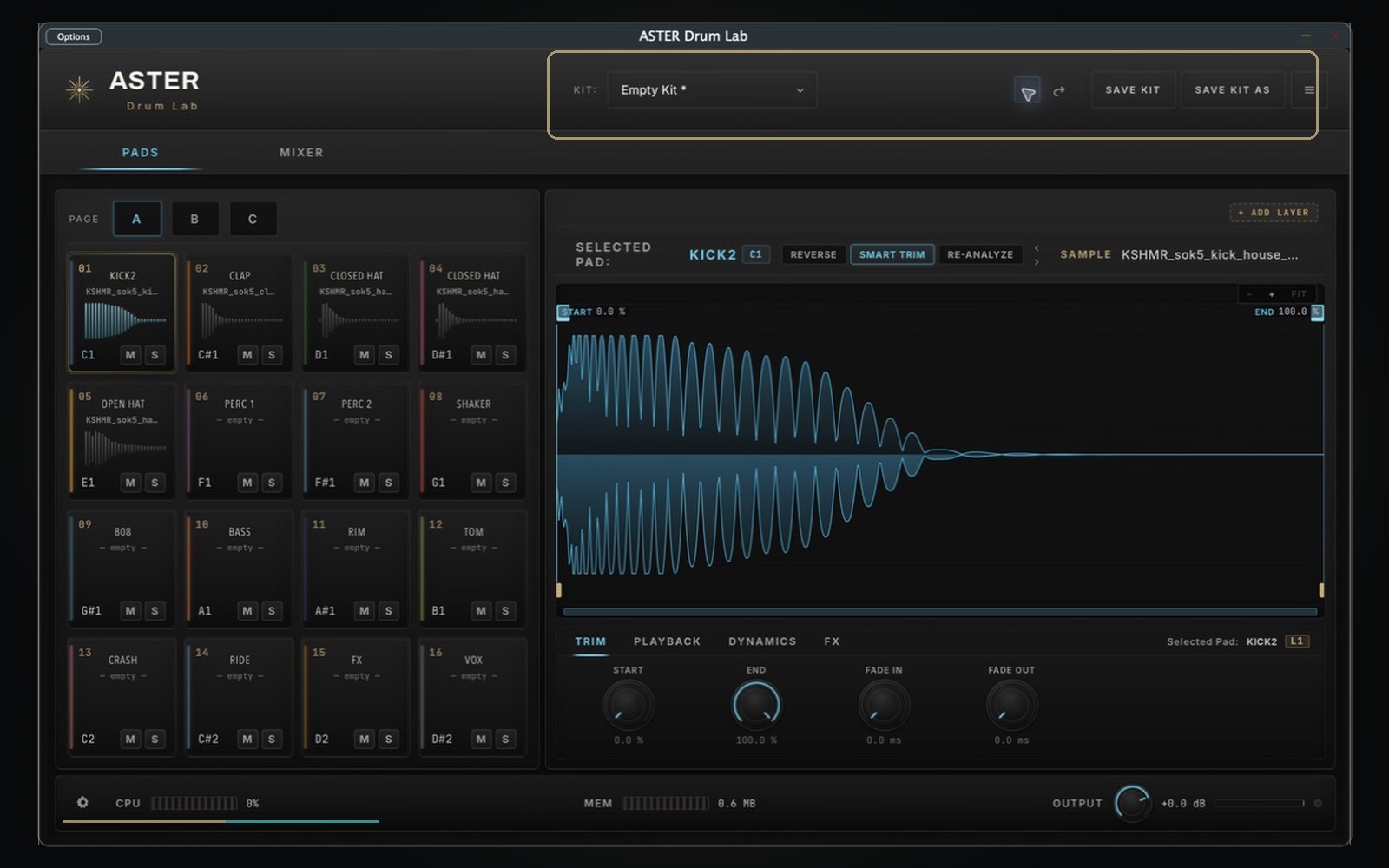Click the OUTPUT volume knob
The height and width of the screenshot is (868, 1389).
pyautogui.click(x=1132, y=803)
